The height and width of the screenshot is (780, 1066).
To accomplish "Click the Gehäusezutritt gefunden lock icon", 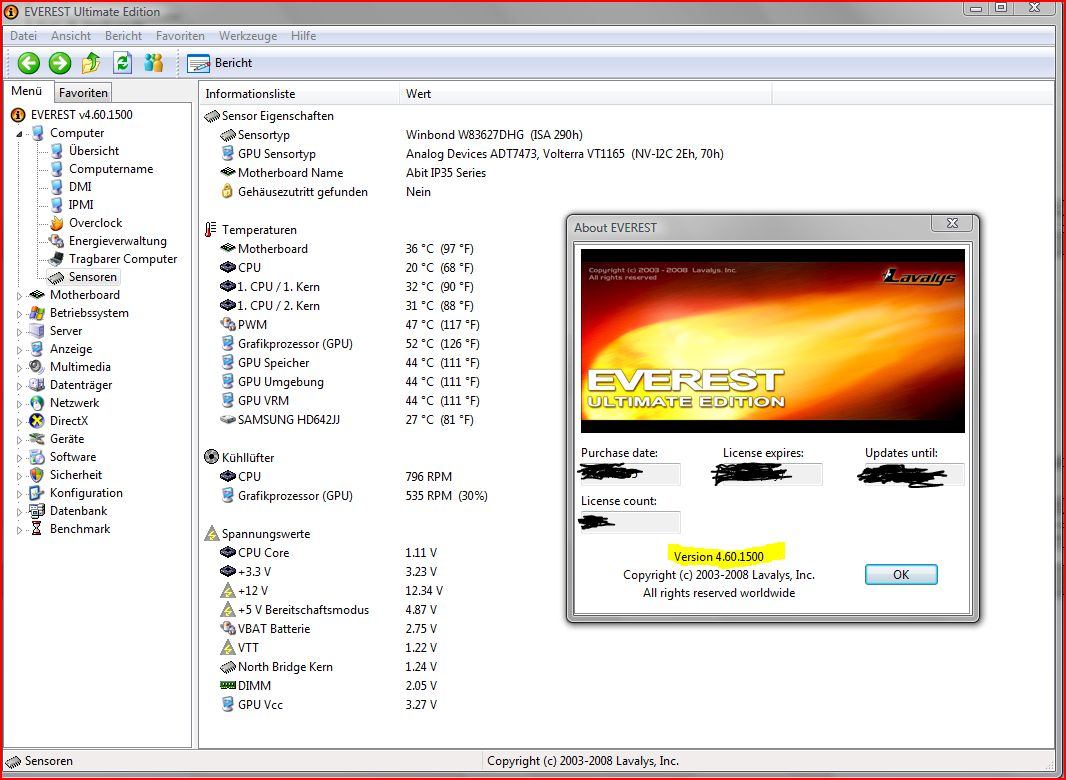I will pos(227,192).
